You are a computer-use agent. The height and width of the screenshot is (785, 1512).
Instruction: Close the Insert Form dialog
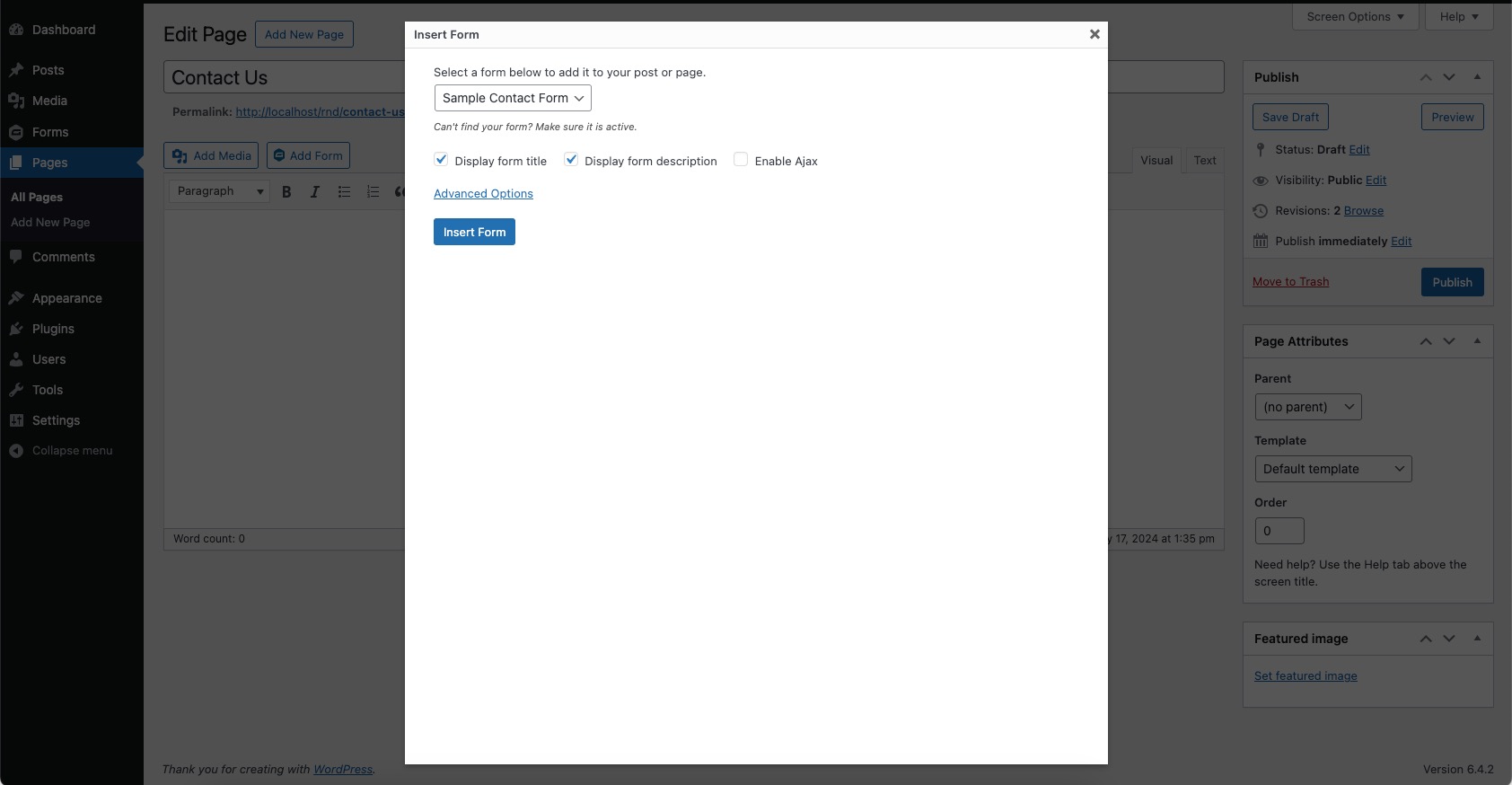tap(1094, 34)
